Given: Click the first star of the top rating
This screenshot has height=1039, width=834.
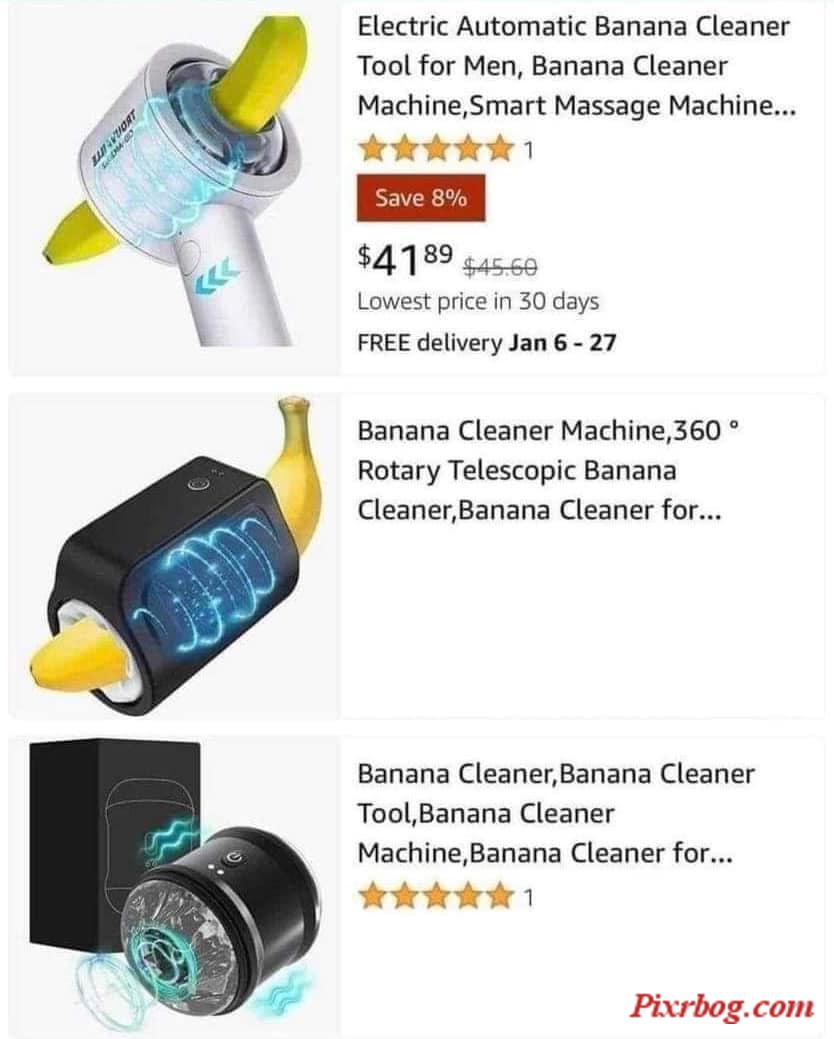Looking at the screenshot, I should coord(372,148).
